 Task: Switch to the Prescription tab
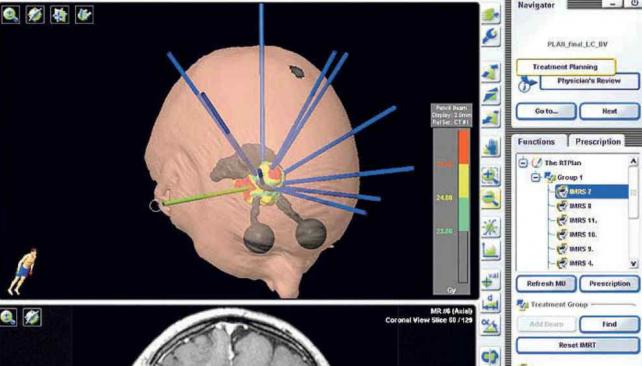click(598, 142)
